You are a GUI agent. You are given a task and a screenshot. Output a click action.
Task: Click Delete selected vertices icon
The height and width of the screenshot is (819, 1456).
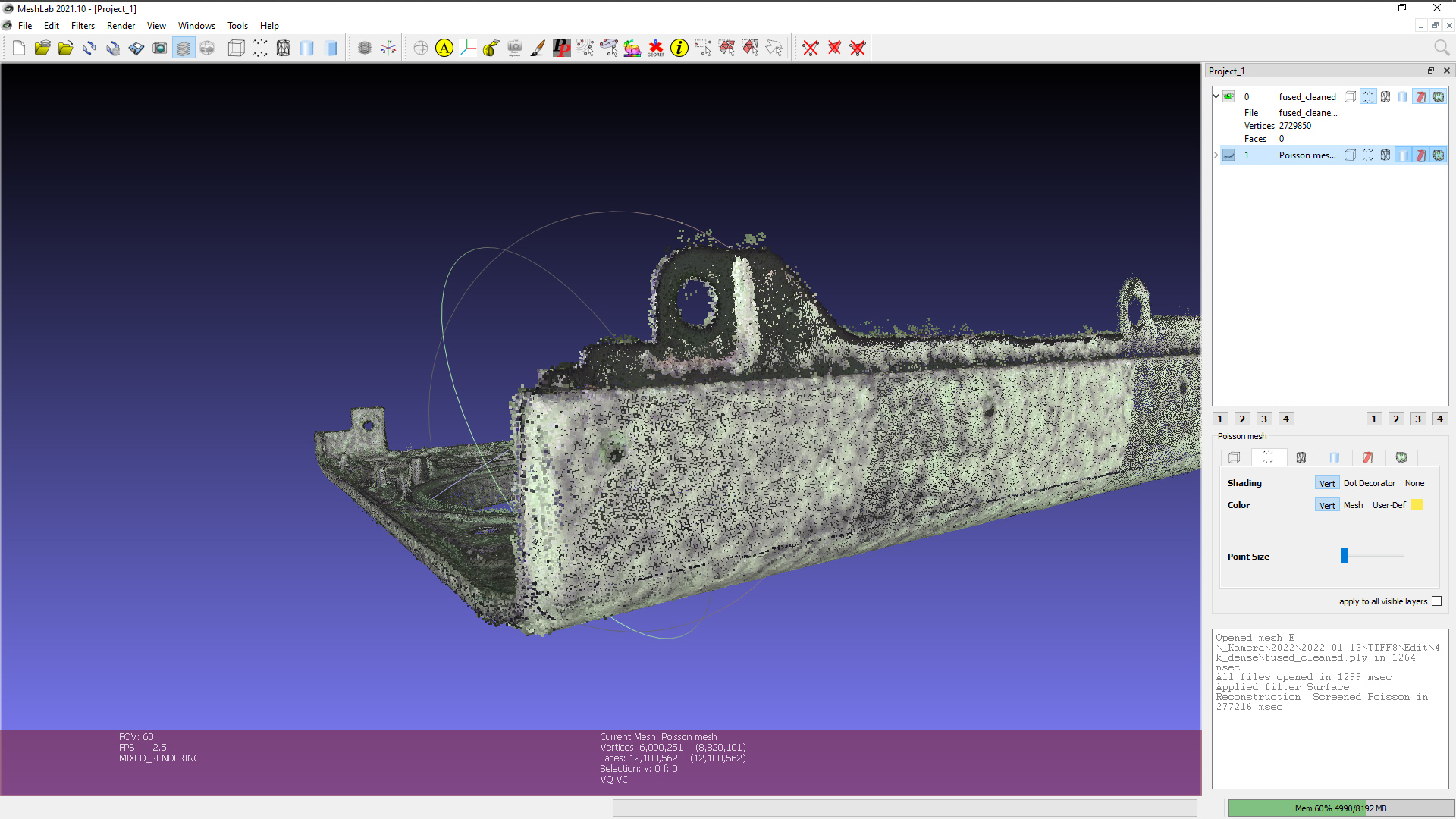point(811,49)
